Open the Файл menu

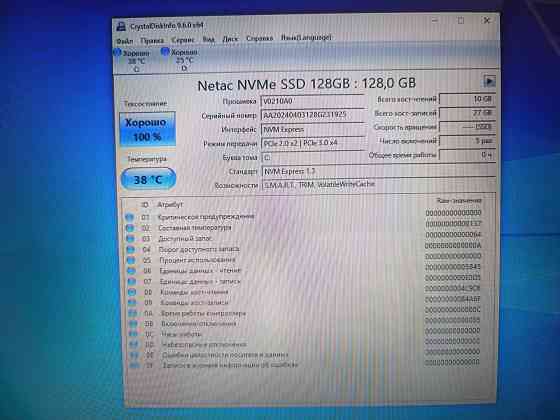(x=125, y=41)
